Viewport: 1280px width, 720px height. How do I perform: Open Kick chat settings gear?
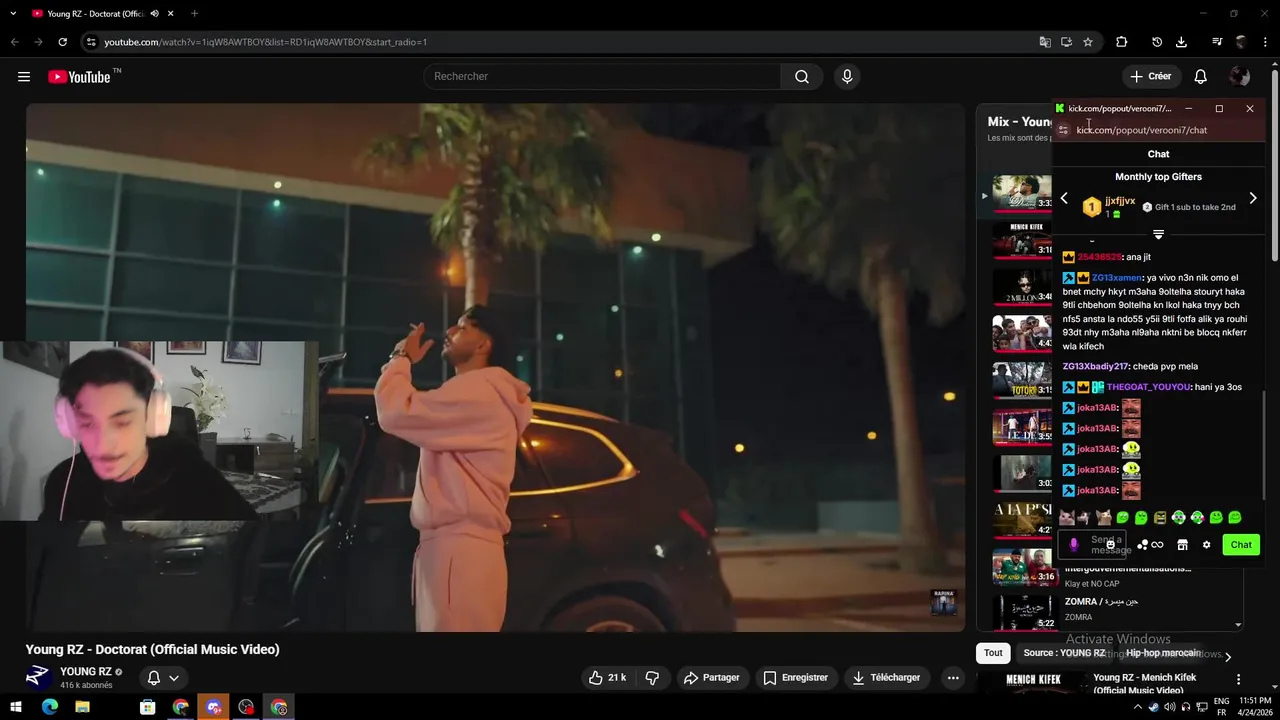pyautogui.click(x=1206, y=545)
